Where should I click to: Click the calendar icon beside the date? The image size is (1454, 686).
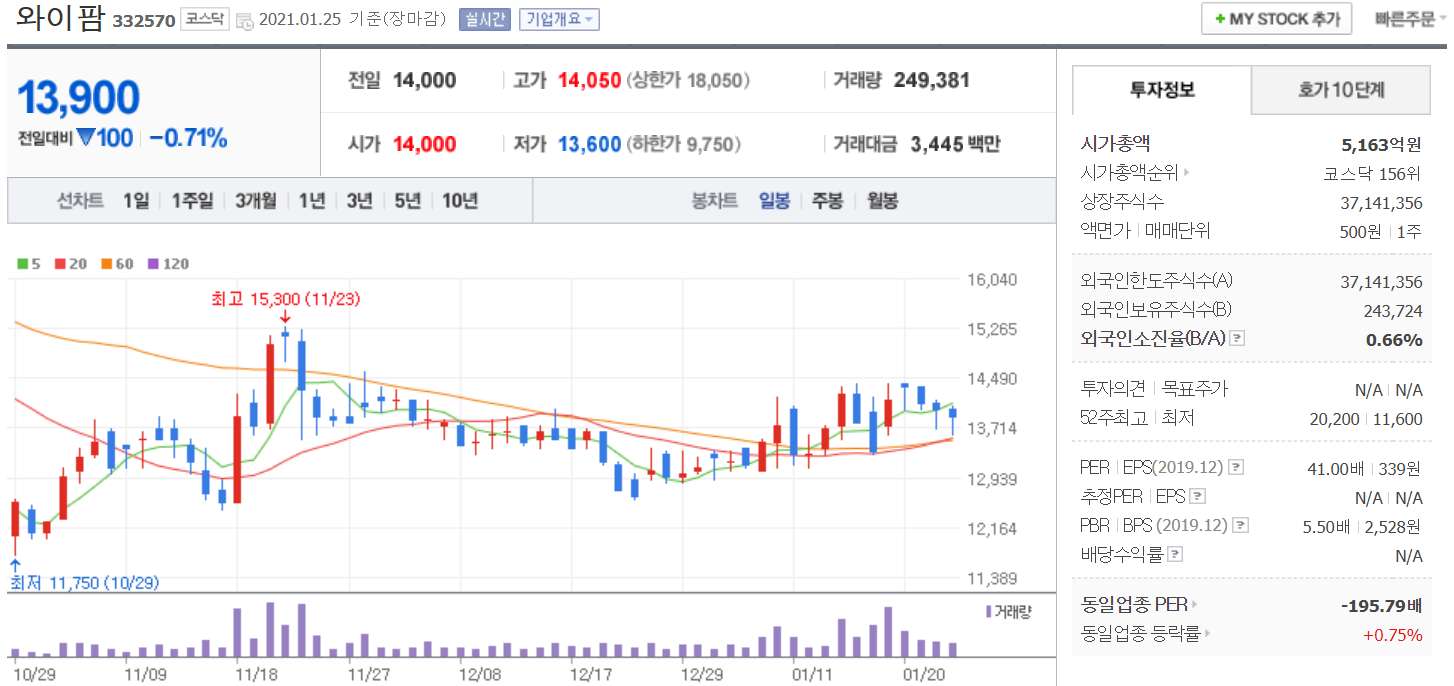(x=245, y=21)
